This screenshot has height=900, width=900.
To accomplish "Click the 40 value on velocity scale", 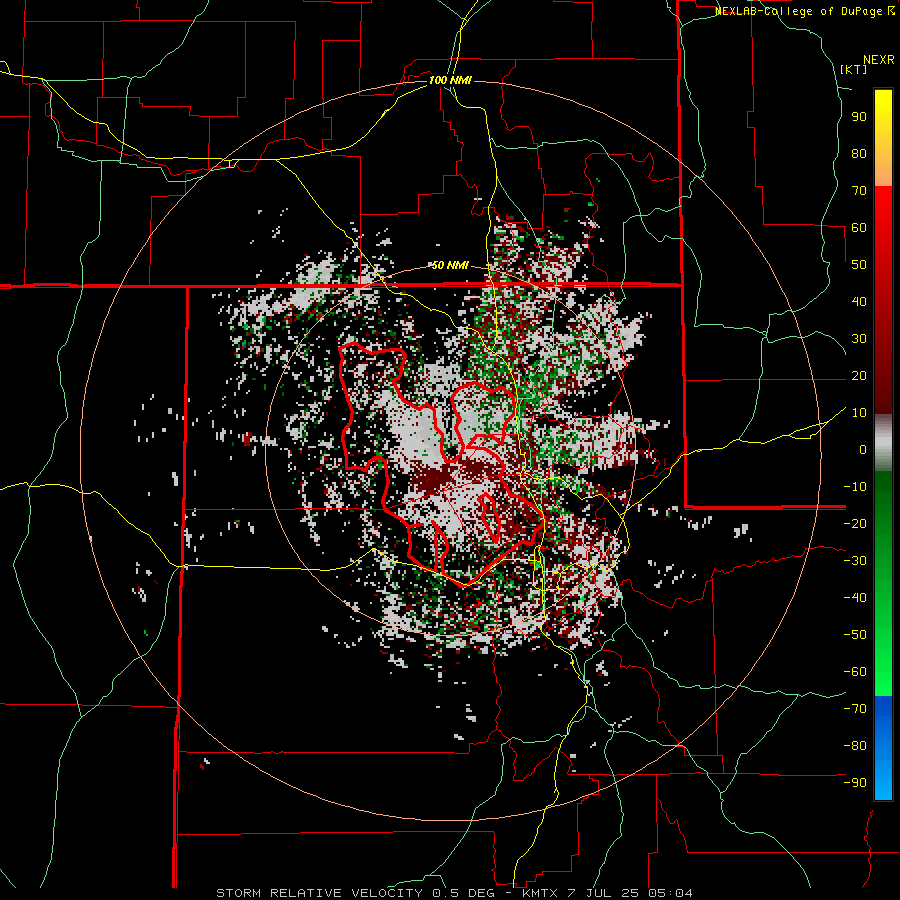I will tap(859, 302).
